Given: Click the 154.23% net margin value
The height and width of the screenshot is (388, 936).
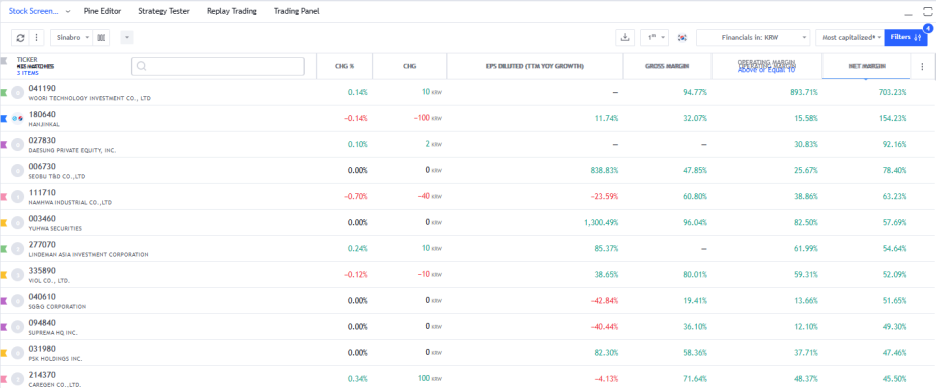Looking at the screenshot, I should coord(892,119).
